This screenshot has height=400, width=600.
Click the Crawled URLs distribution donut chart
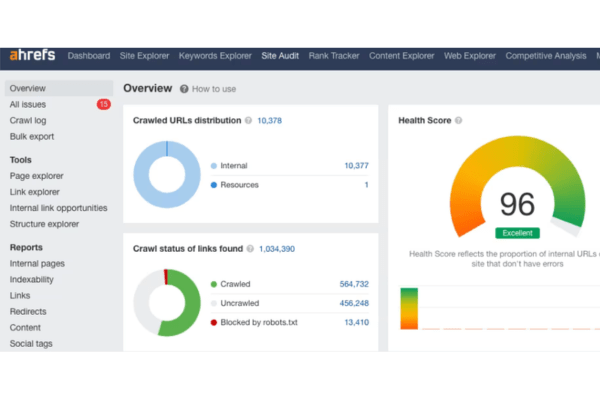[x=167, y=175]
